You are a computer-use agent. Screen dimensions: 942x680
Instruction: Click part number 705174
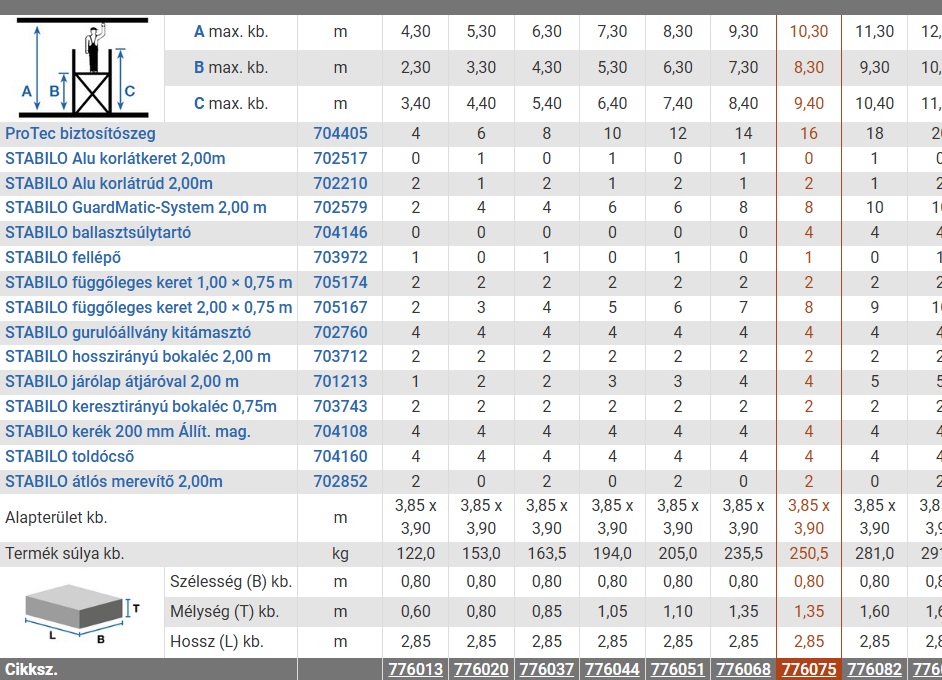(x=340, y=282)
